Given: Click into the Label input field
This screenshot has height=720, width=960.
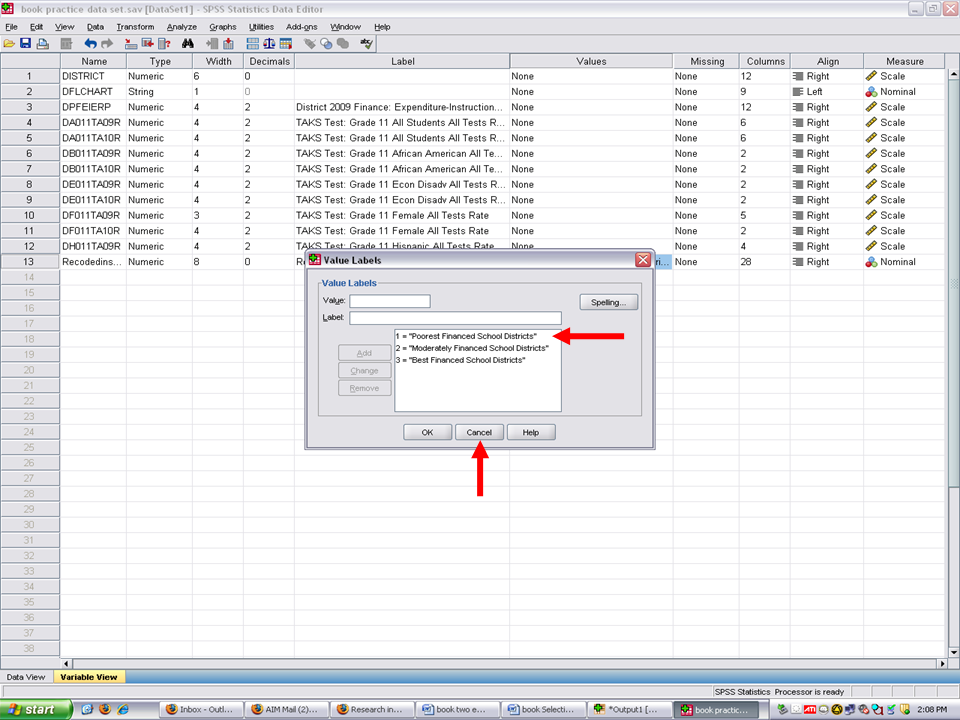Looking at the screenshot, I should 454,318.
